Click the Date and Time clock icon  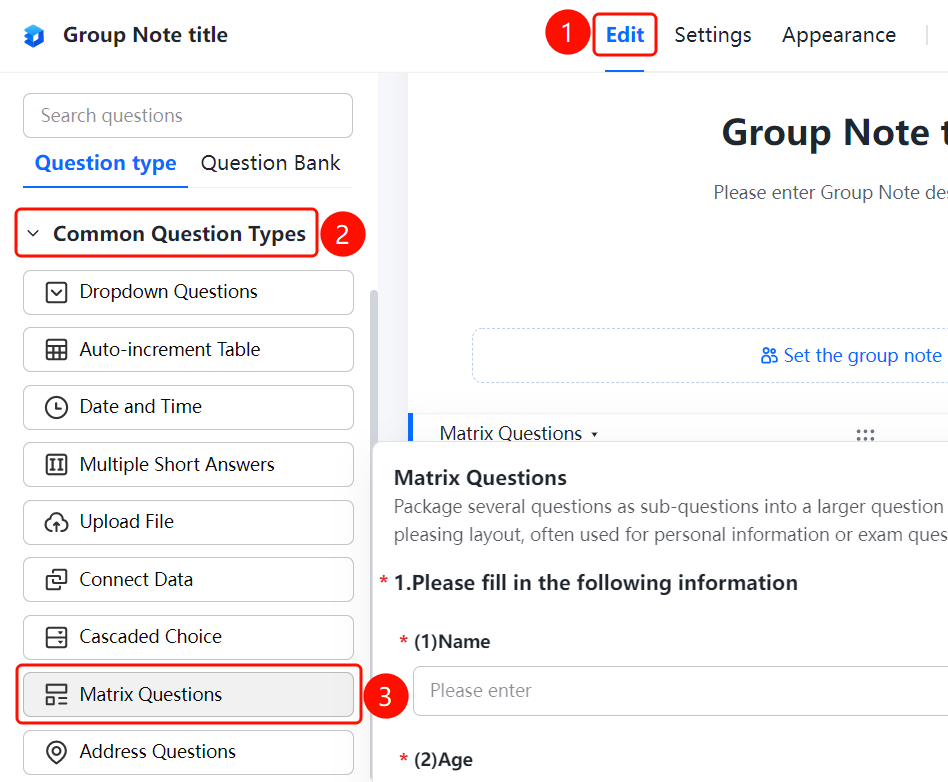click(56, 407)
